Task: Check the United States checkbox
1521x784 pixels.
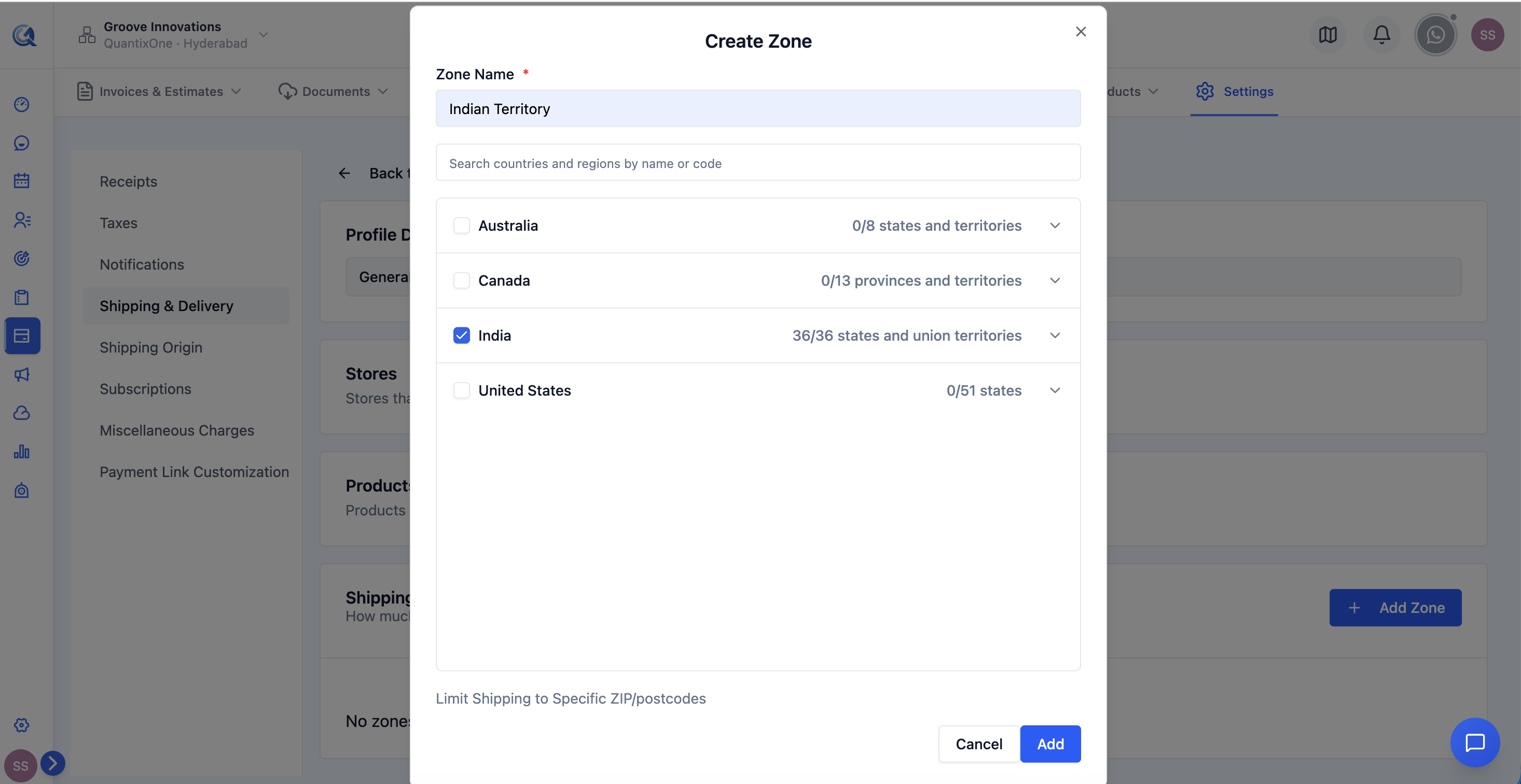Action: coord(461,390)
